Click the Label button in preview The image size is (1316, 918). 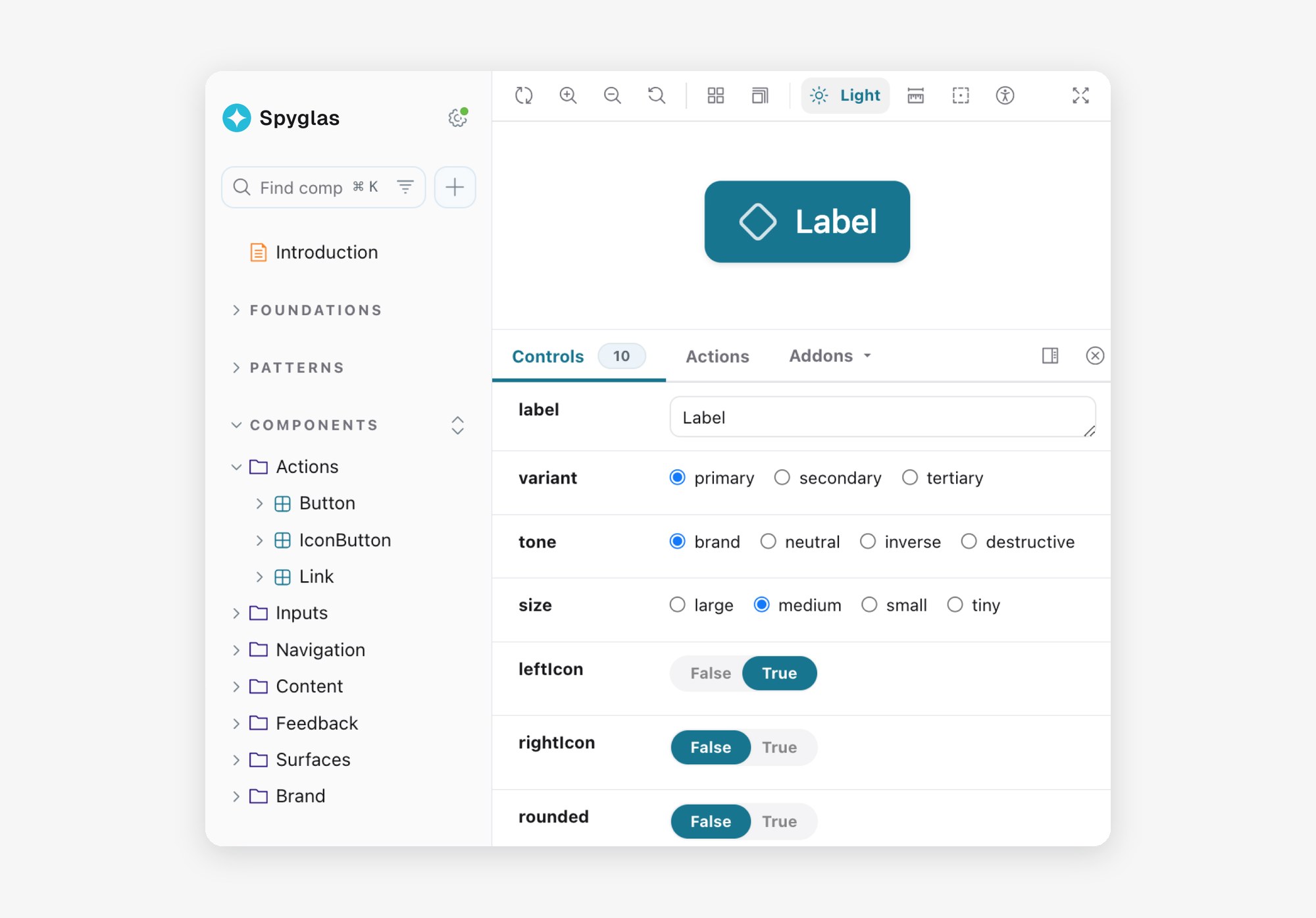pyautogui.click(x=807, y=222)
